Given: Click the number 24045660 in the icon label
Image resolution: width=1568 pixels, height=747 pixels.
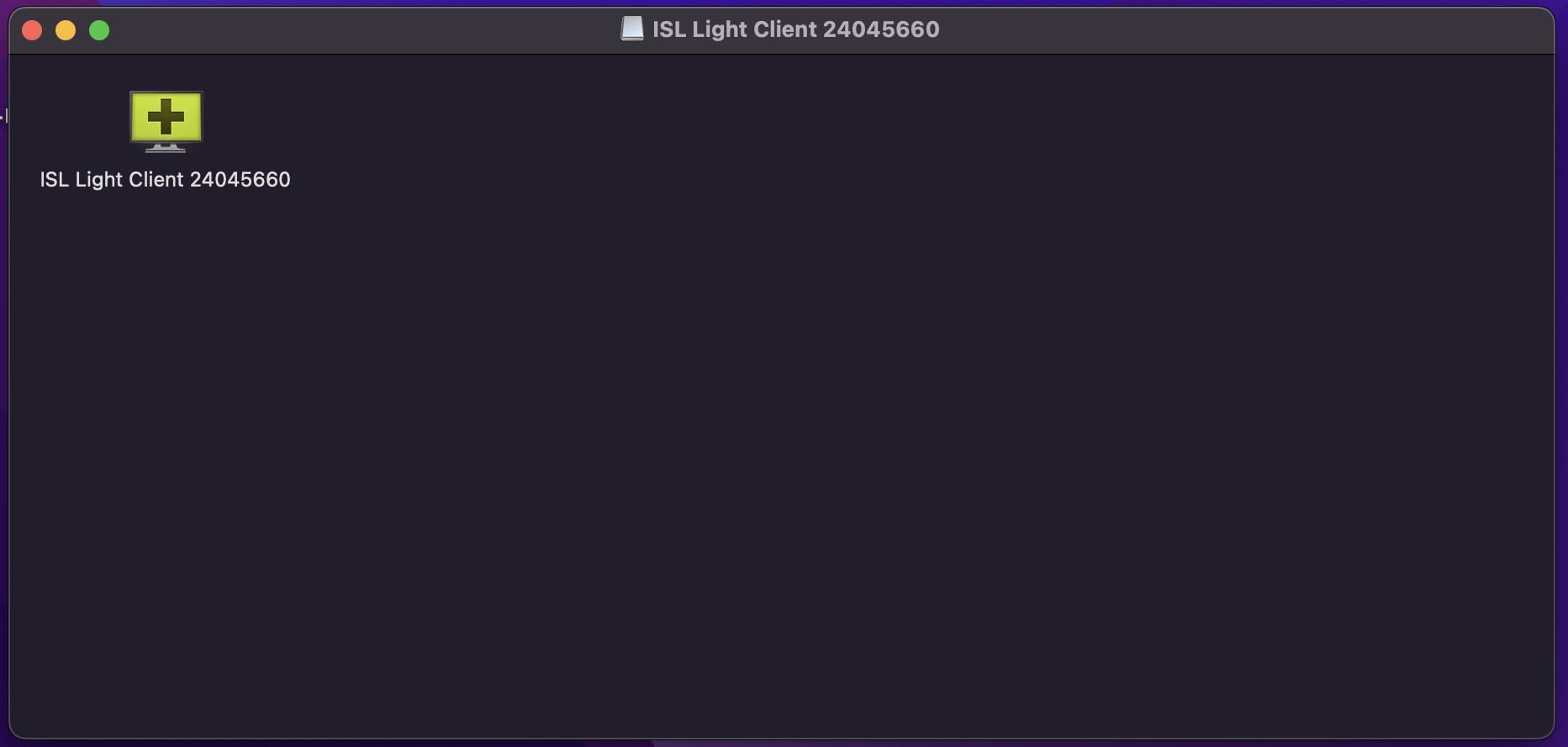Looking at the screenshot, I should [240, 179].
